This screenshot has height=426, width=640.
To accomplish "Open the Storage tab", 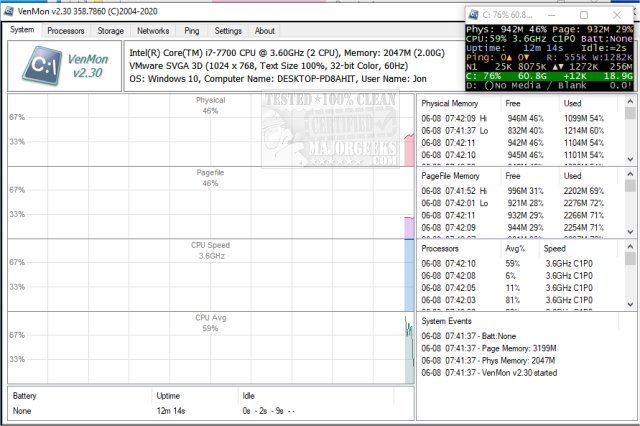I will pyautogui.click(x=110, y=31).
